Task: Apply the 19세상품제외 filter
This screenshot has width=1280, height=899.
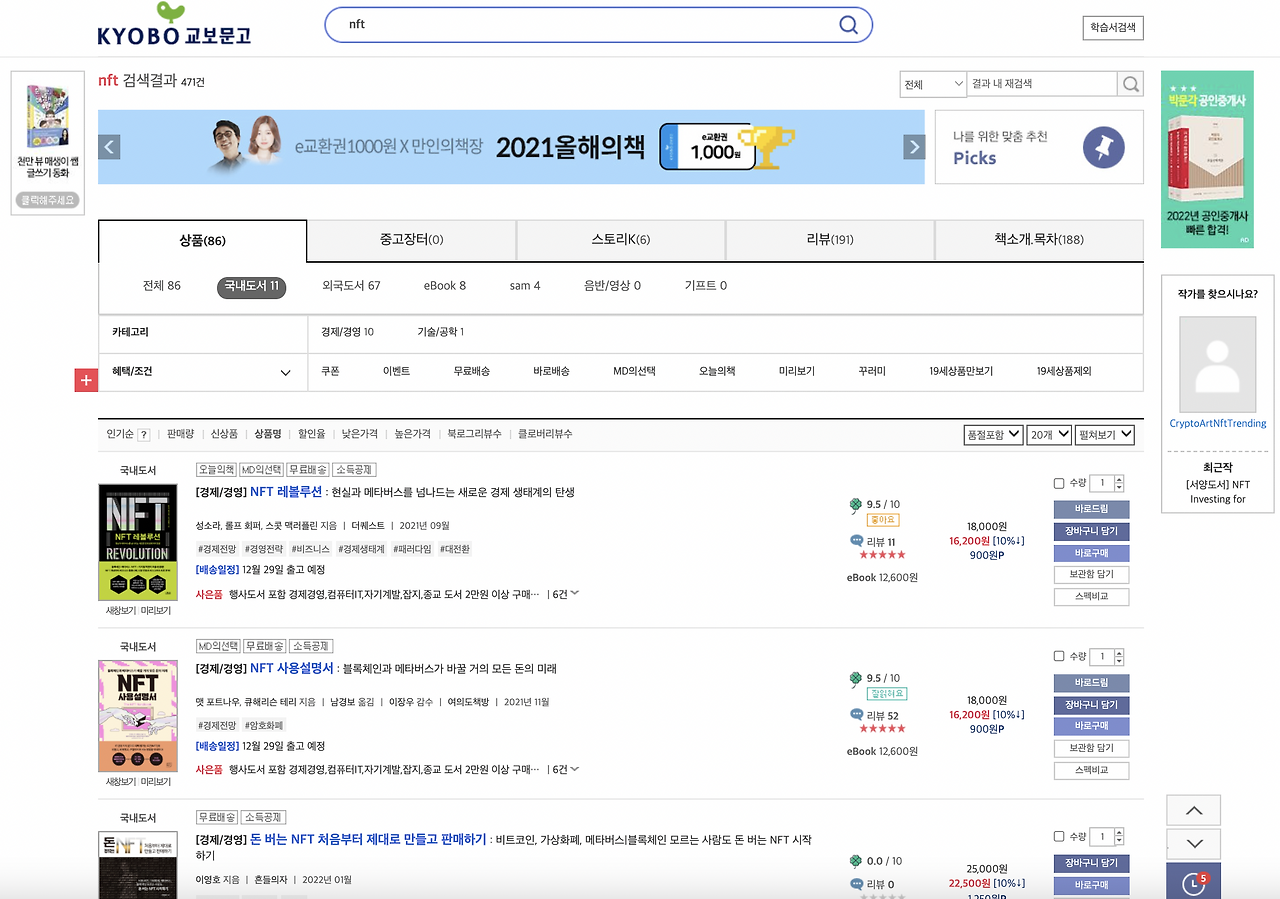Action: [1064, 371]
